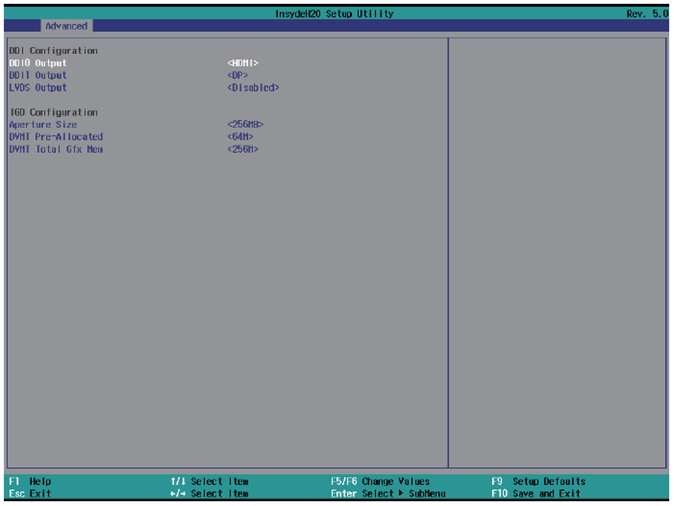This screenshot has width=674, height=506.
Task: Click the InsydeH20 Setup Utility title
Action: 334,14
